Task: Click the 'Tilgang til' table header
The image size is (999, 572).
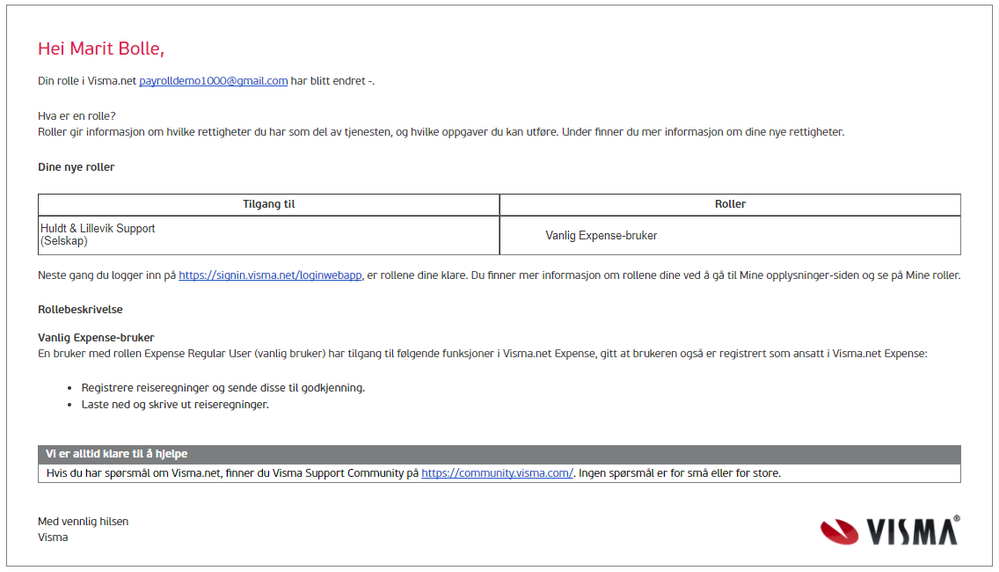Action: click(269, 204)
